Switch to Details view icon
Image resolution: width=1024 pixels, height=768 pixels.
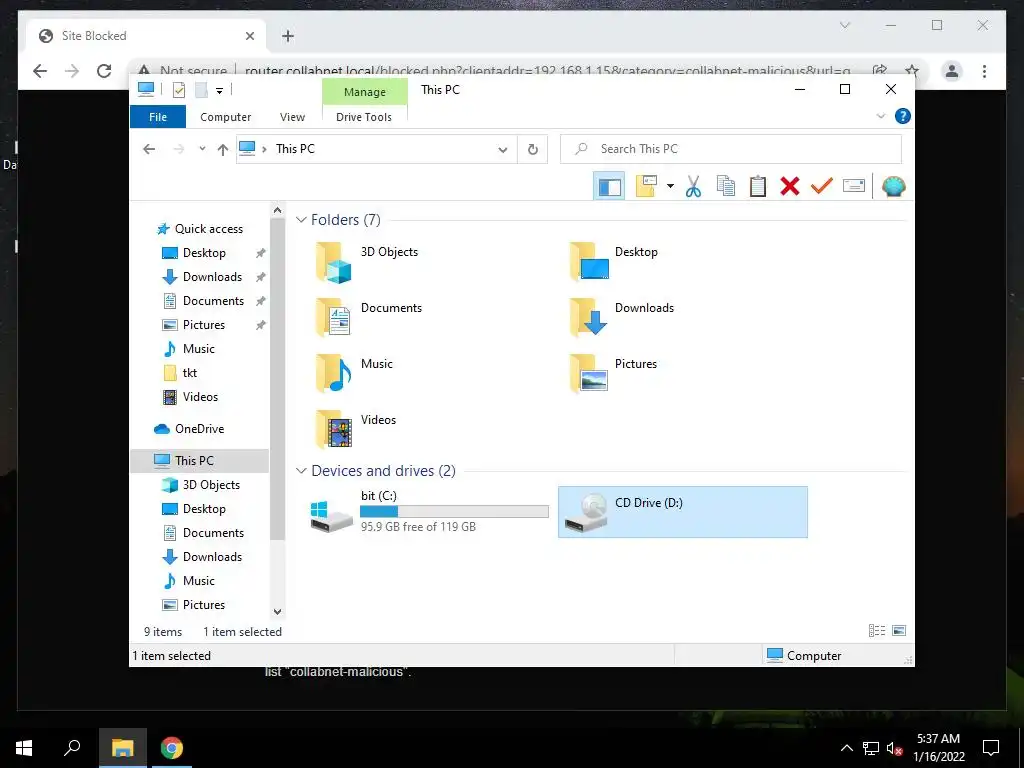[877, 630]
